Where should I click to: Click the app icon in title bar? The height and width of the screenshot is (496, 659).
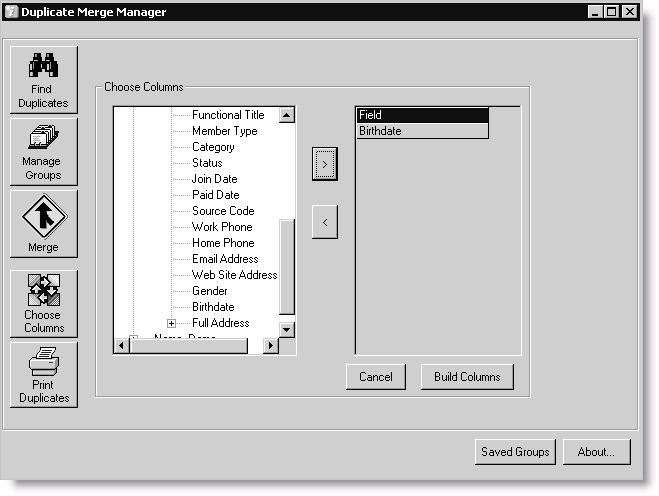(x=11, y=11)
